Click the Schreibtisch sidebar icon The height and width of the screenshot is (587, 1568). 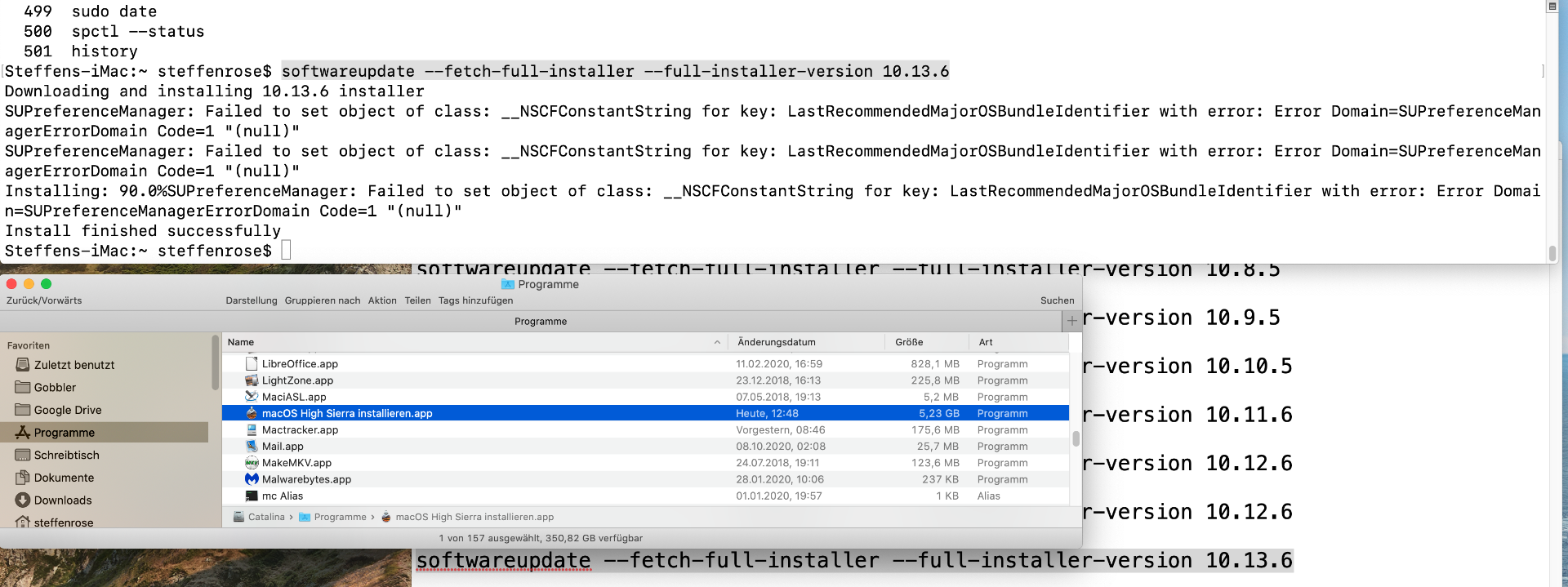[x=23, y=455]
